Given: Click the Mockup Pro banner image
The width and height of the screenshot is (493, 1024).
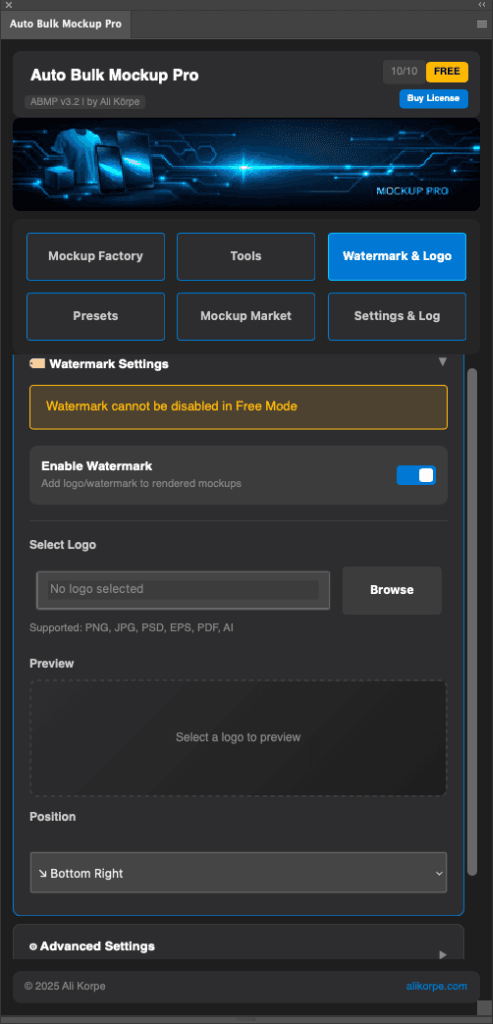Looking at the screenshot, I should tap(246, 165).
